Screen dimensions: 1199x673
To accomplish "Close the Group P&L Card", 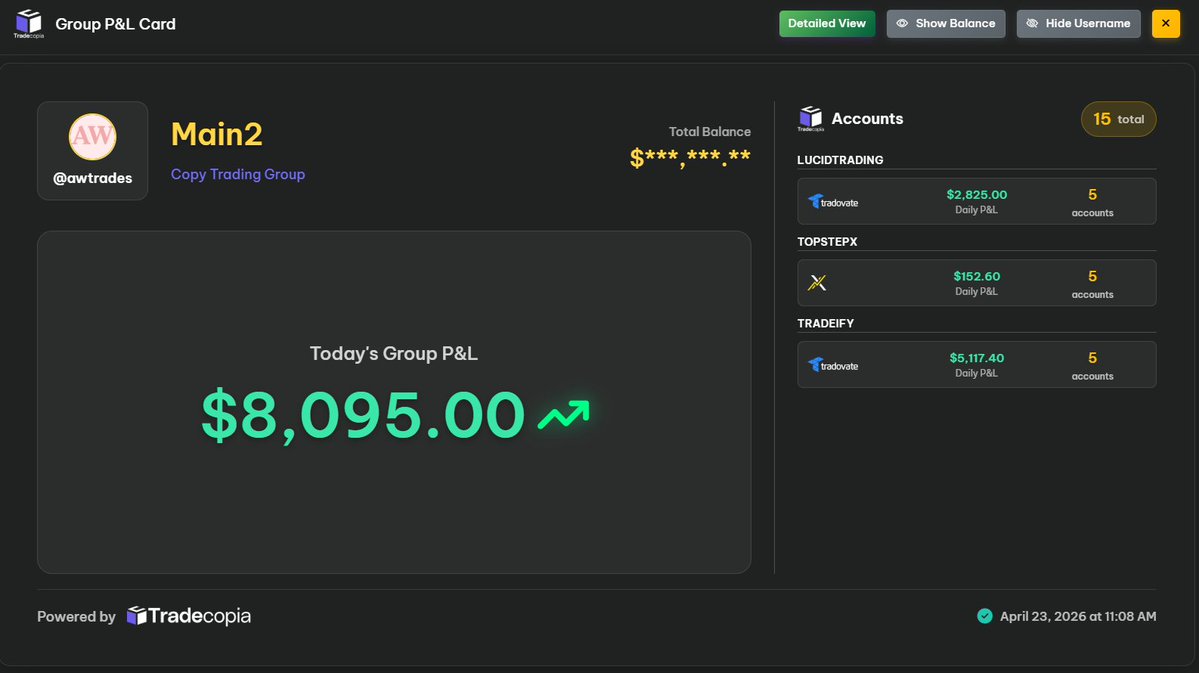I will 1165,24.
